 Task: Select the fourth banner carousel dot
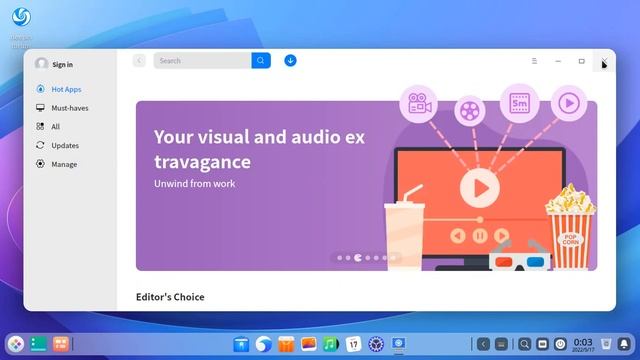368,258
